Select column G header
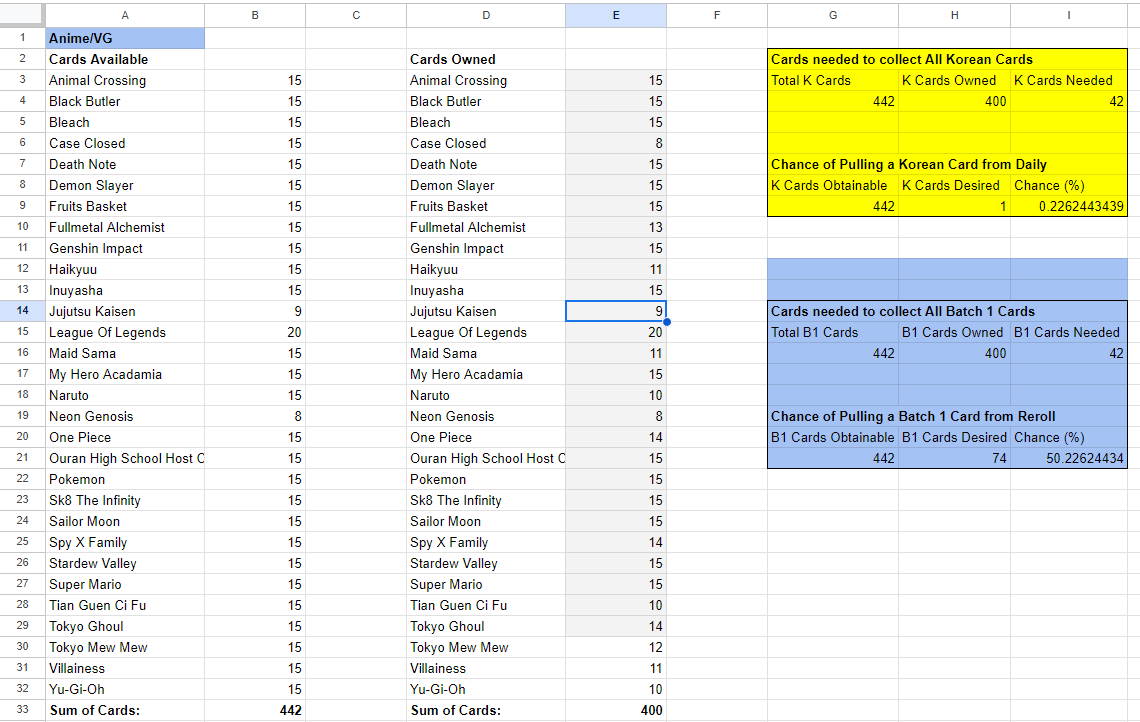 coord(832,15)
